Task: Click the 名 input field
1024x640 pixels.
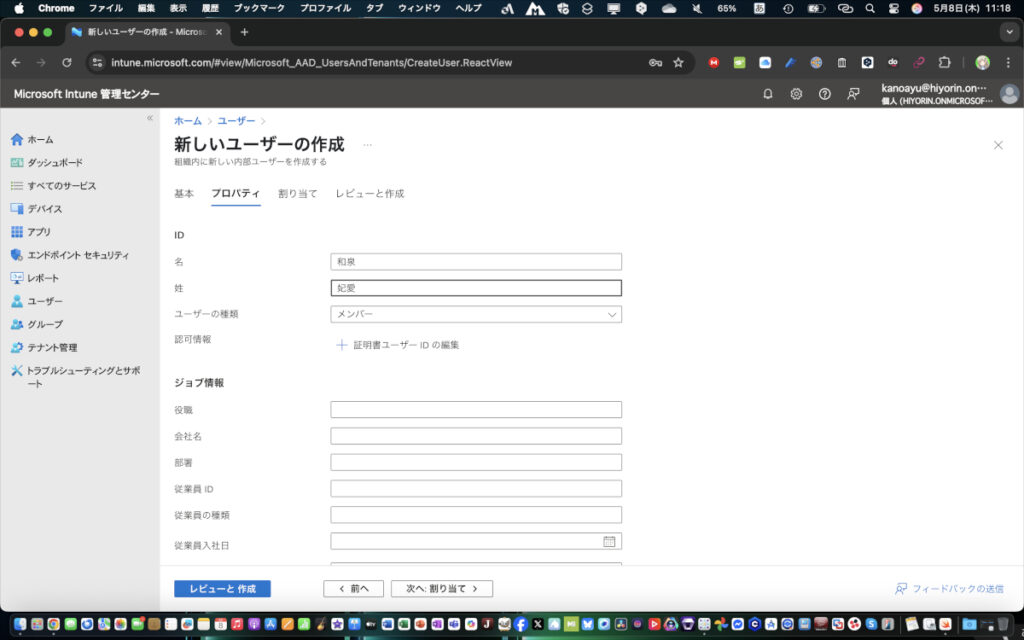Action: (476, 262)
